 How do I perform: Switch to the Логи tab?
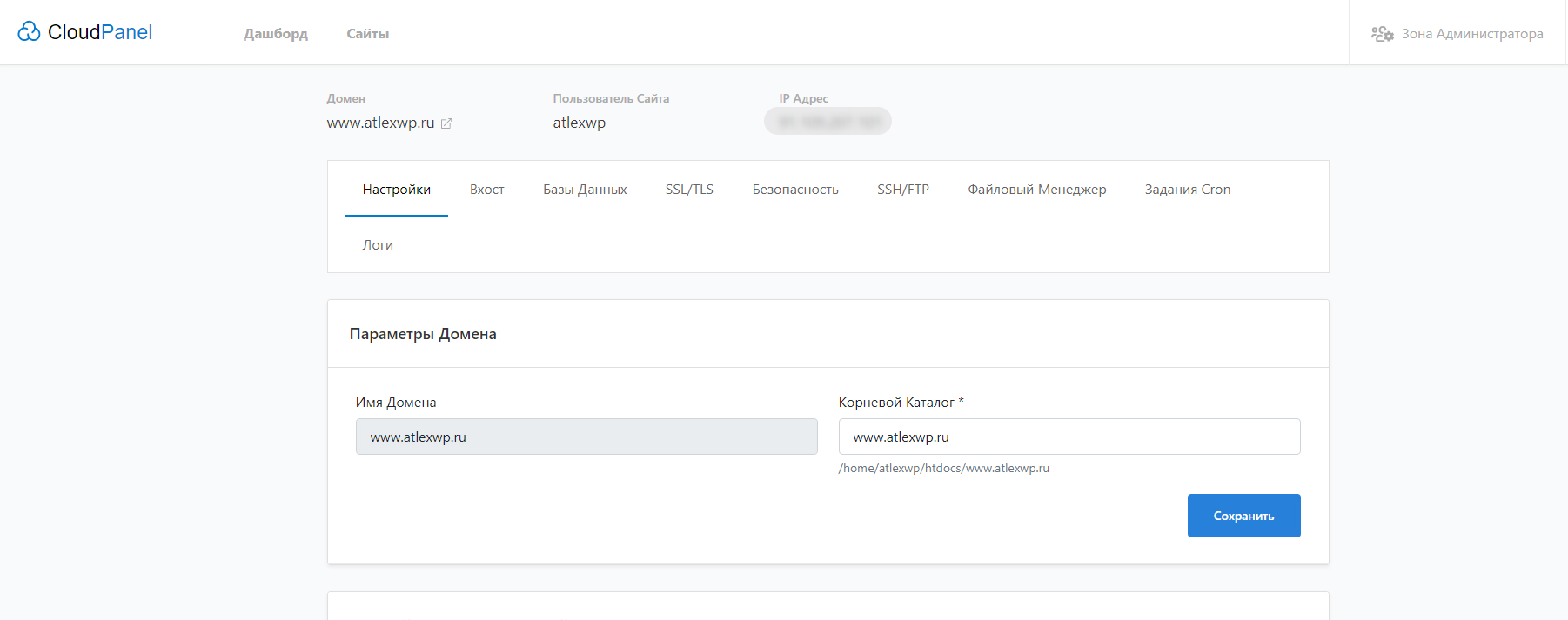click(x=378, y=245)
